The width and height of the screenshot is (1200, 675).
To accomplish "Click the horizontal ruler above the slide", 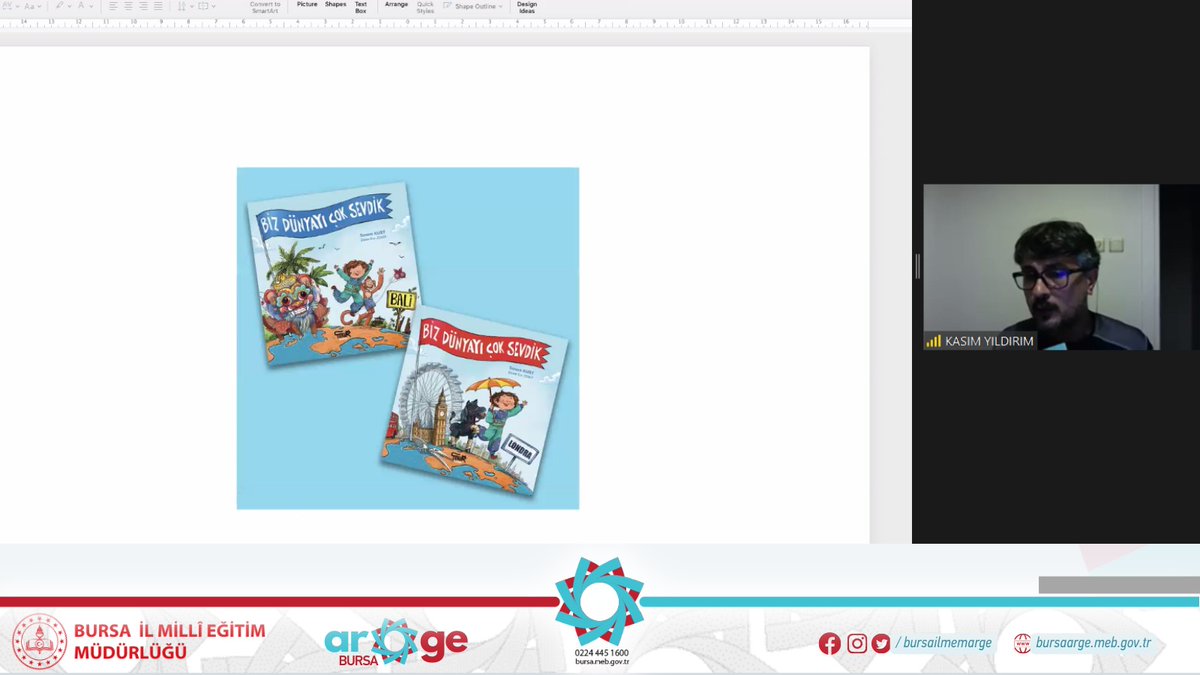I will tap(434, 22).
